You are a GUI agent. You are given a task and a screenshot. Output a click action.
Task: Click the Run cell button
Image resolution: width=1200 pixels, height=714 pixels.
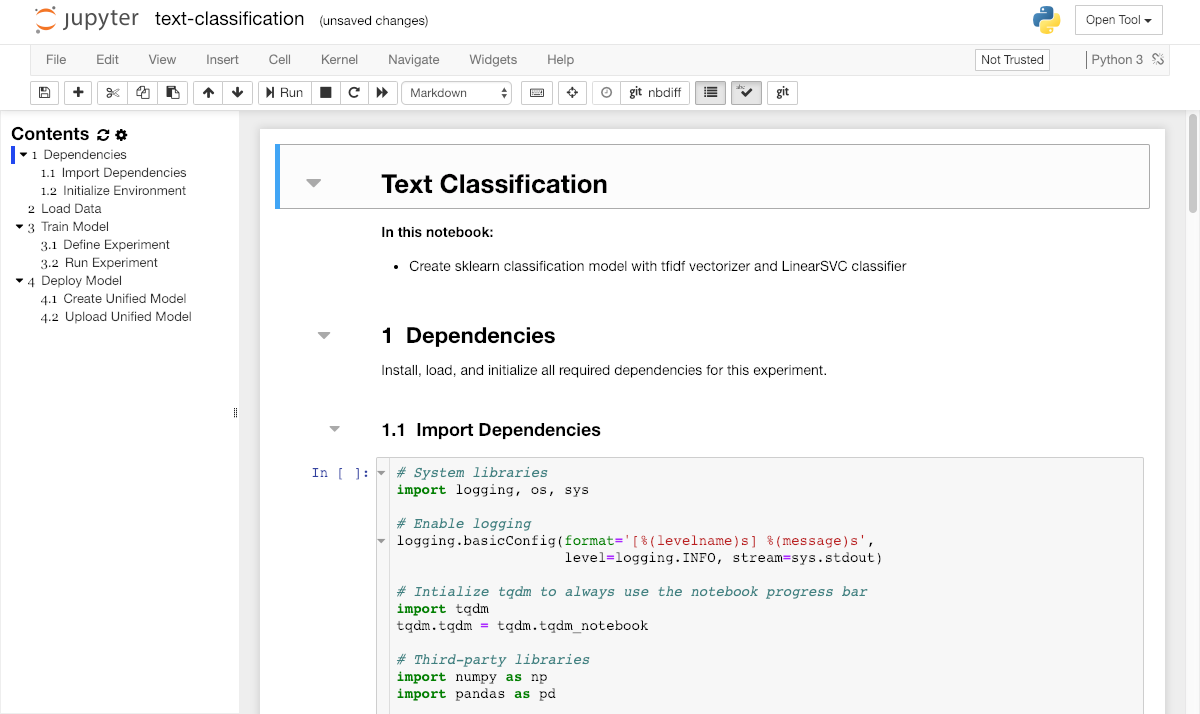click(283, 93)
